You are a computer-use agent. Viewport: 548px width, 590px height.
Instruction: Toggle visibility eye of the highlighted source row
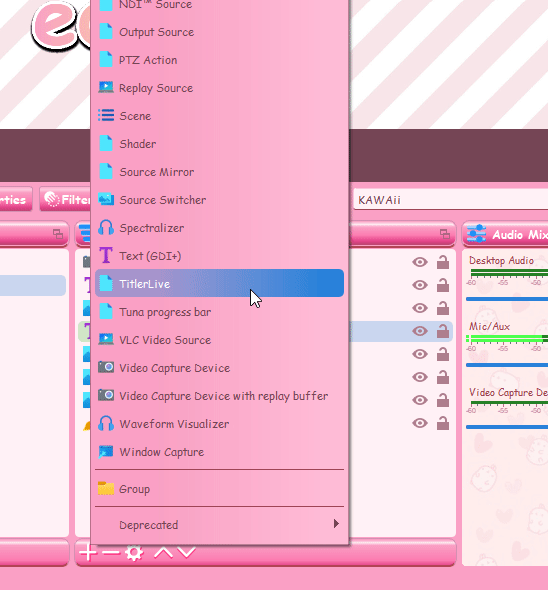pos(420,331)
